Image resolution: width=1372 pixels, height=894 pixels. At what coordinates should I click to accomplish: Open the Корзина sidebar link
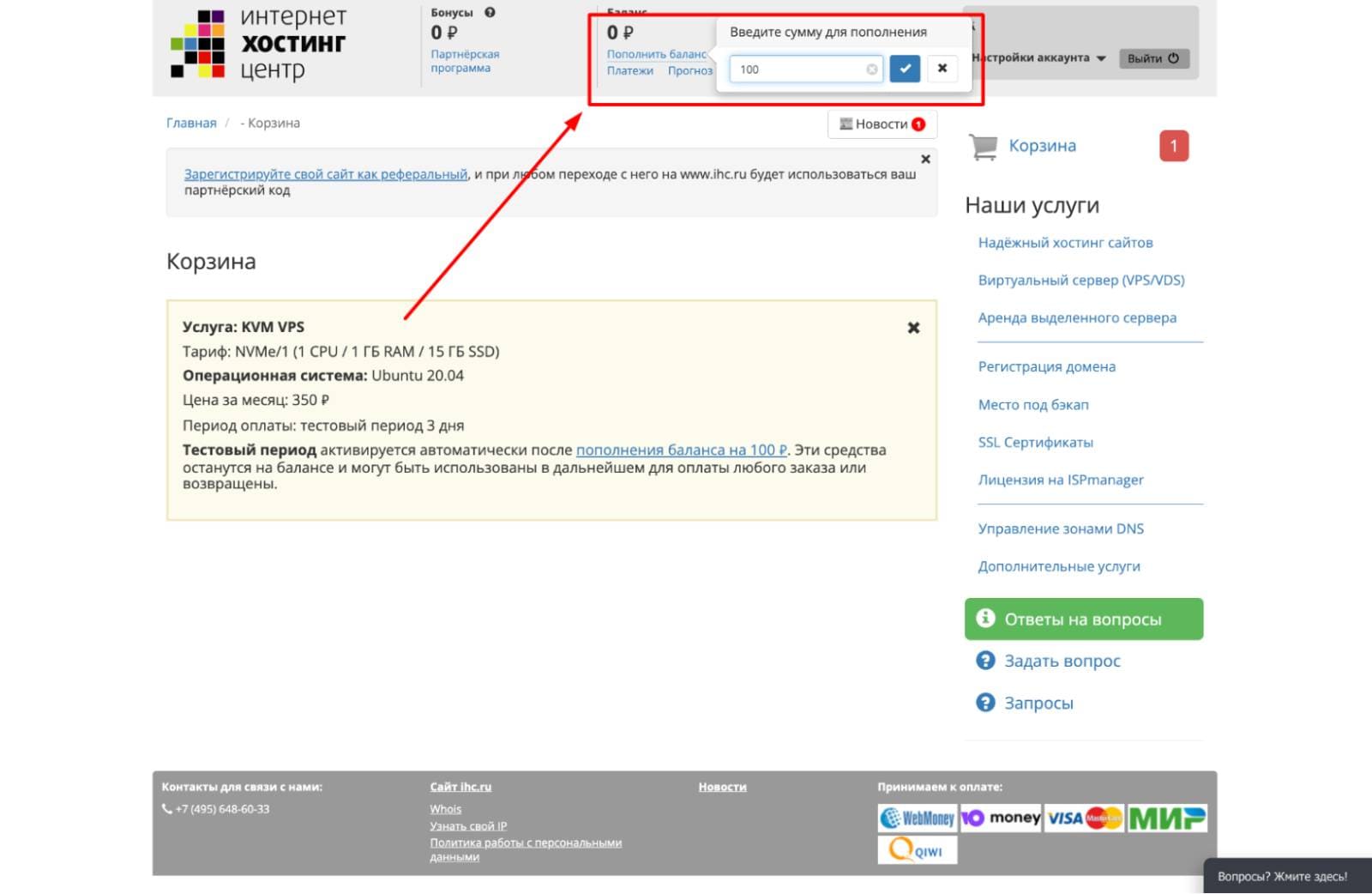(1042, 146)
